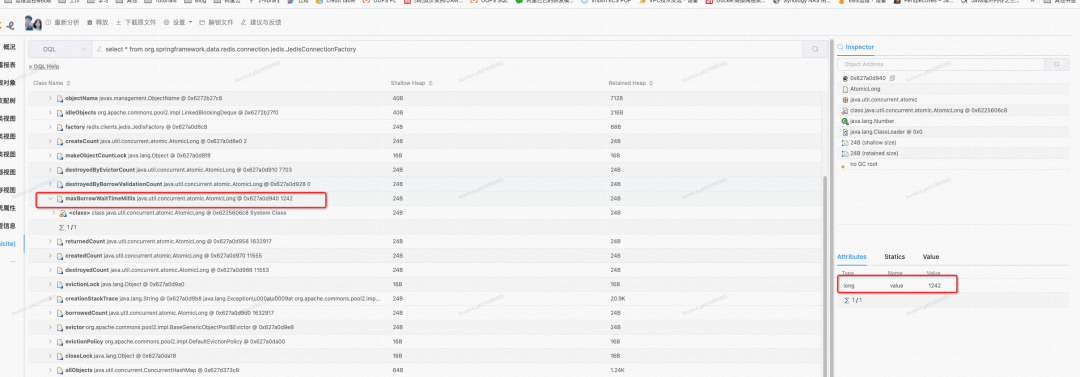Open the OQL Help link
The height and width of the screenshot is (377, 1080).
(x=44, y=66)
